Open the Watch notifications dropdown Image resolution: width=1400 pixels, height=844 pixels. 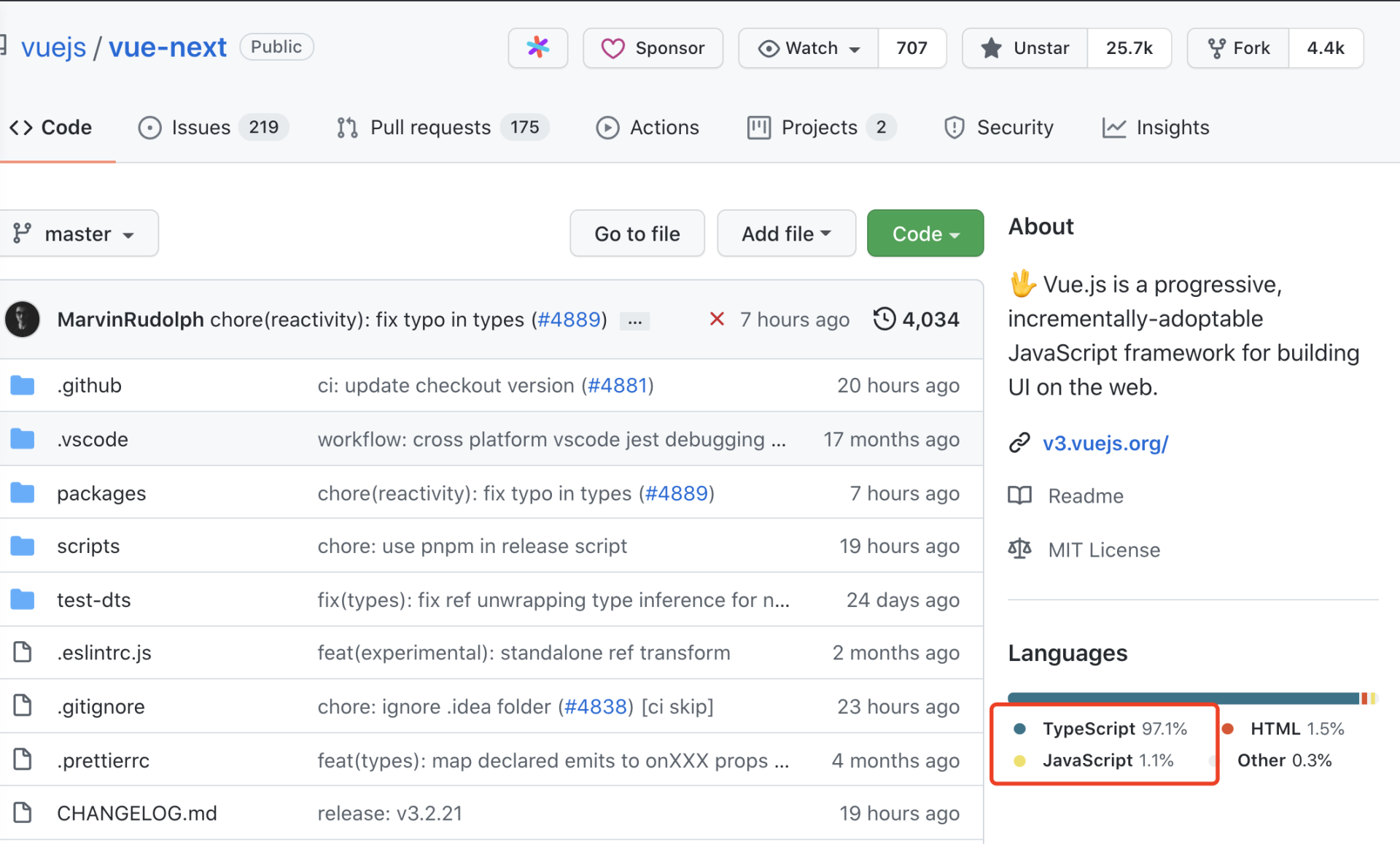(x=809, y=48)
